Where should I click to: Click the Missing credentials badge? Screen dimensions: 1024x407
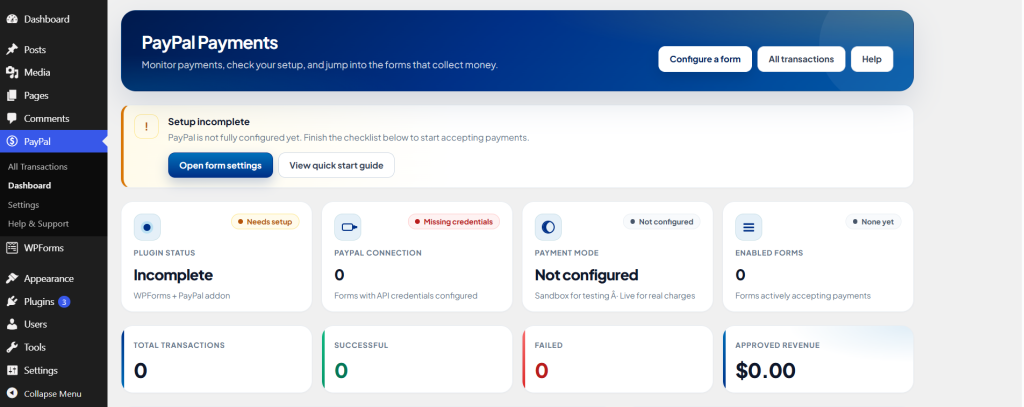coord(454,221)
